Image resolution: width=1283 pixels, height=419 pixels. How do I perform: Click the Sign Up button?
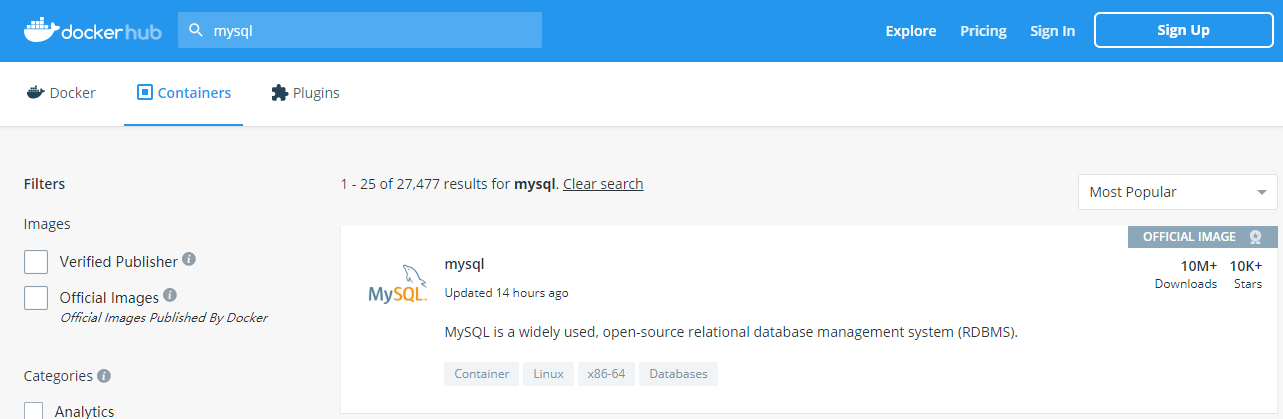(1184, 30)
